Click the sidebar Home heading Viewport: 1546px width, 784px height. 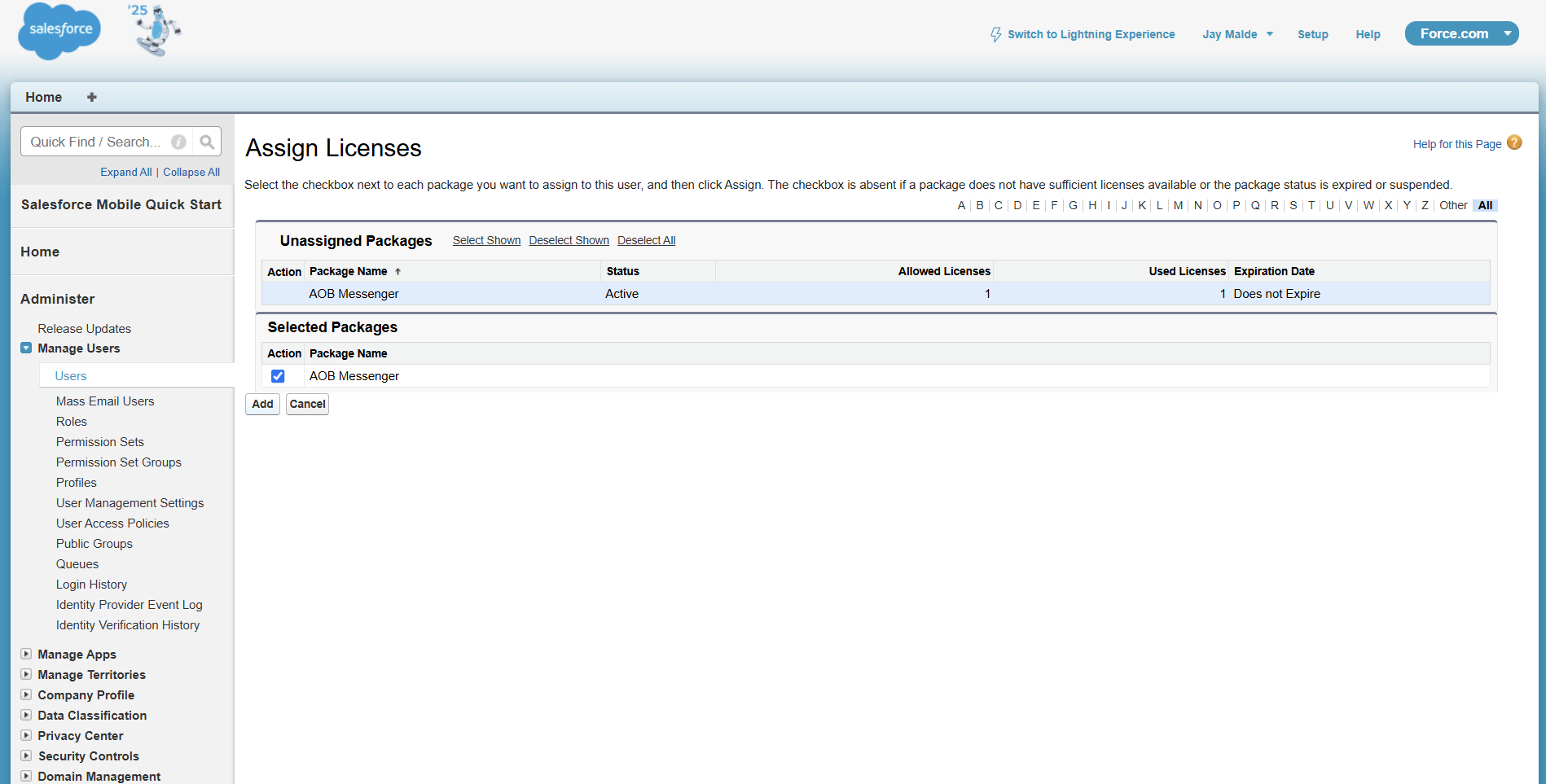click(40, 252)
